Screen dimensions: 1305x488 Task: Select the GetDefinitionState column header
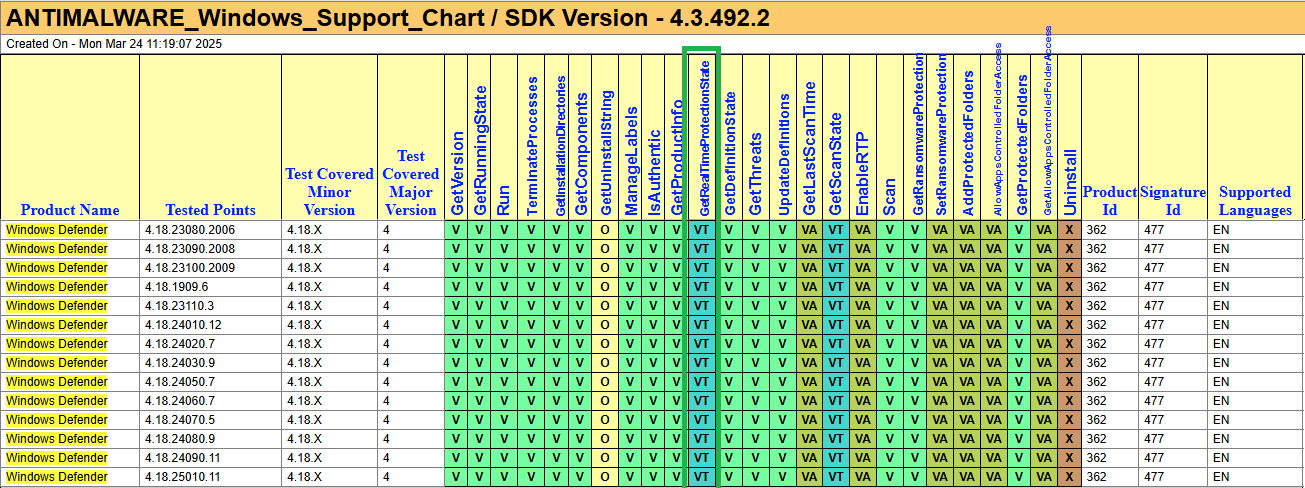729,152
